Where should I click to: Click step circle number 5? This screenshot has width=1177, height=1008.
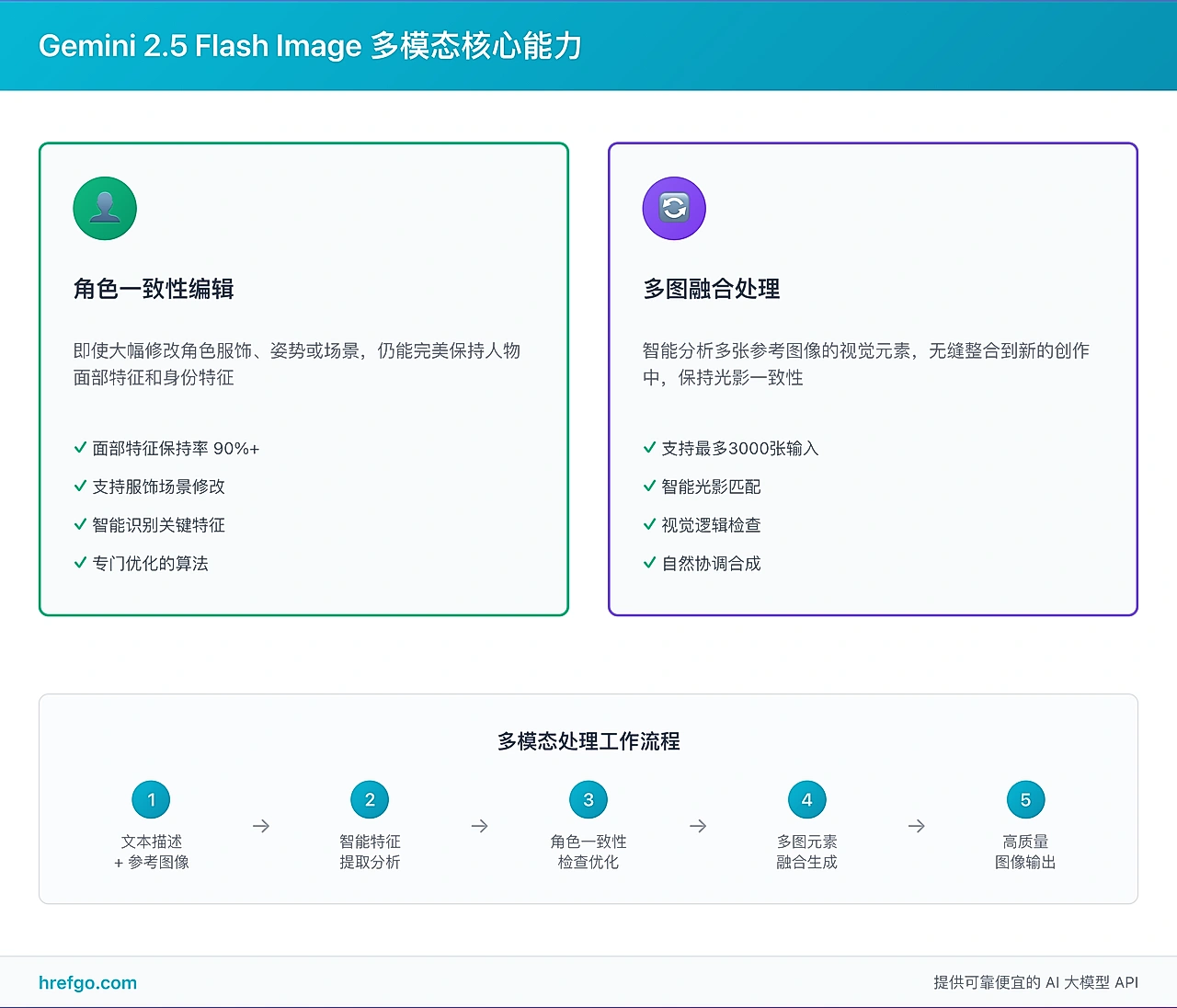(x=1025, y=799)
